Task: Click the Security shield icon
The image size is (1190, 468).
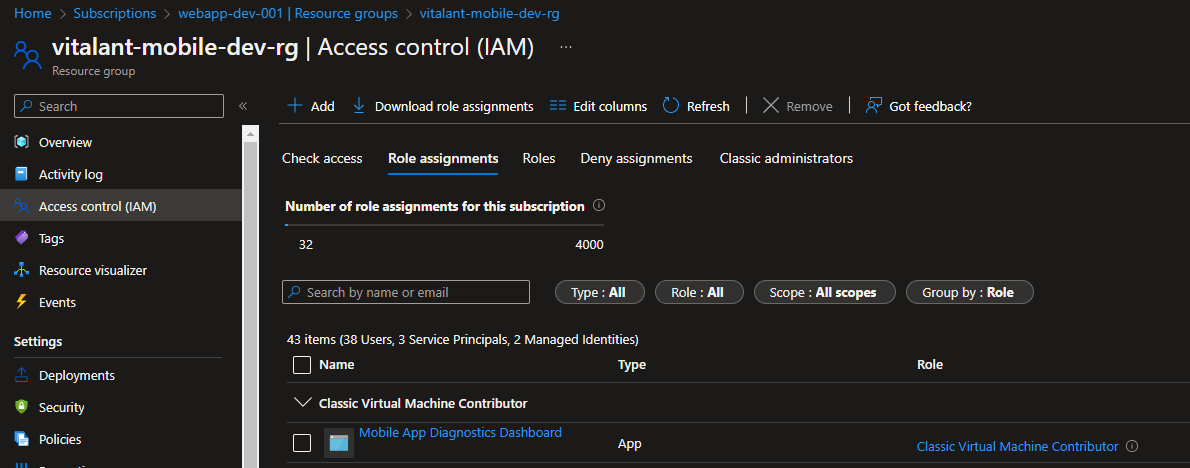Action: [x=21, y=407]
